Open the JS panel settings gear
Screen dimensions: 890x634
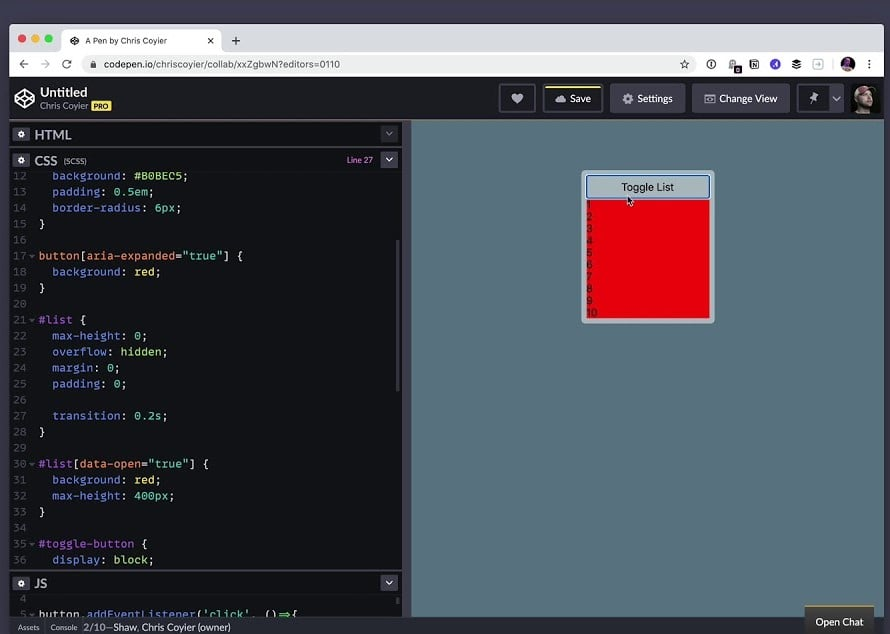(21, 582)
